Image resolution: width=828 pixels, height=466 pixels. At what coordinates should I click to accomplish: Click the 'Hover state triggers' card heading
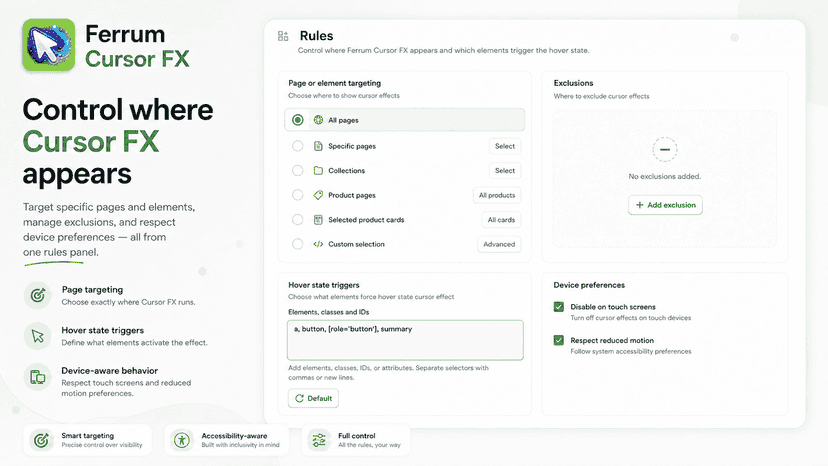[x=324, y=285]
